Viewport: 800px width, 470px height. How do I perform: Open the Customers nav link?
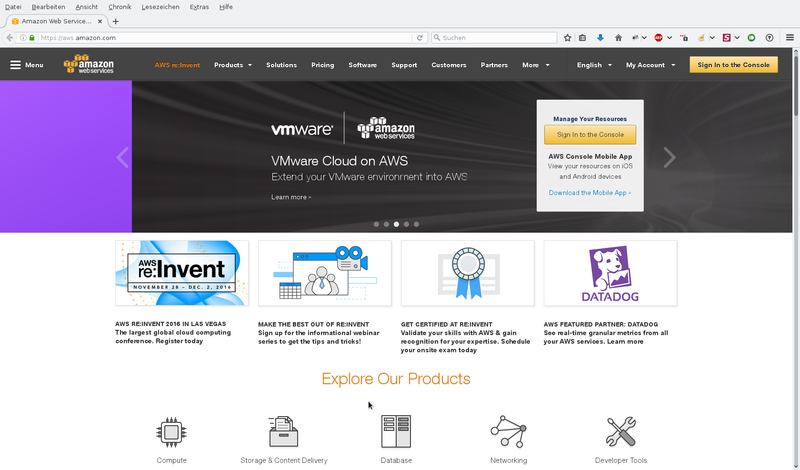(x=449, y=65)
